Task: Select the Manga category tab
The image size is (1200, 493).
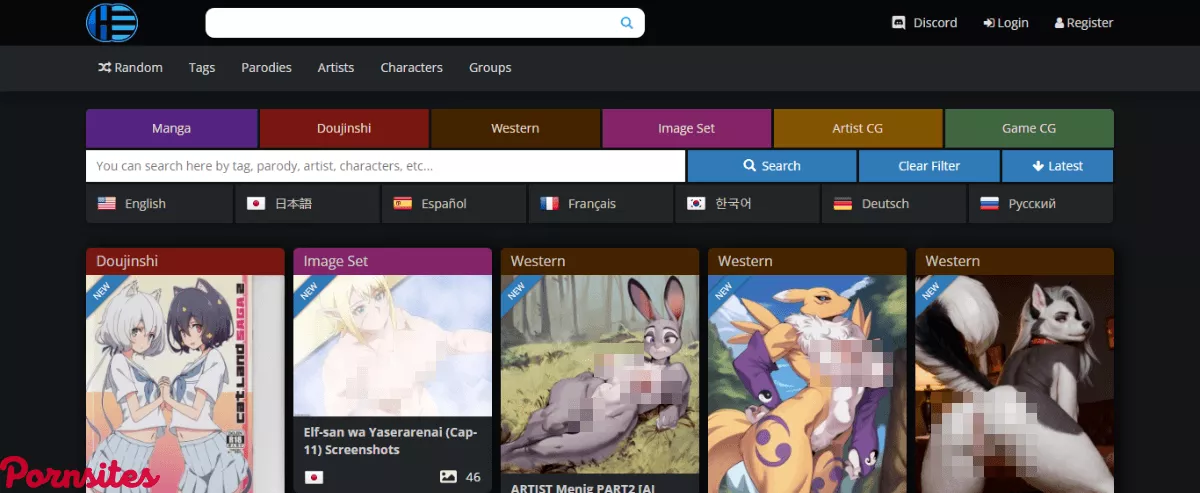Action: click(171, 129)
